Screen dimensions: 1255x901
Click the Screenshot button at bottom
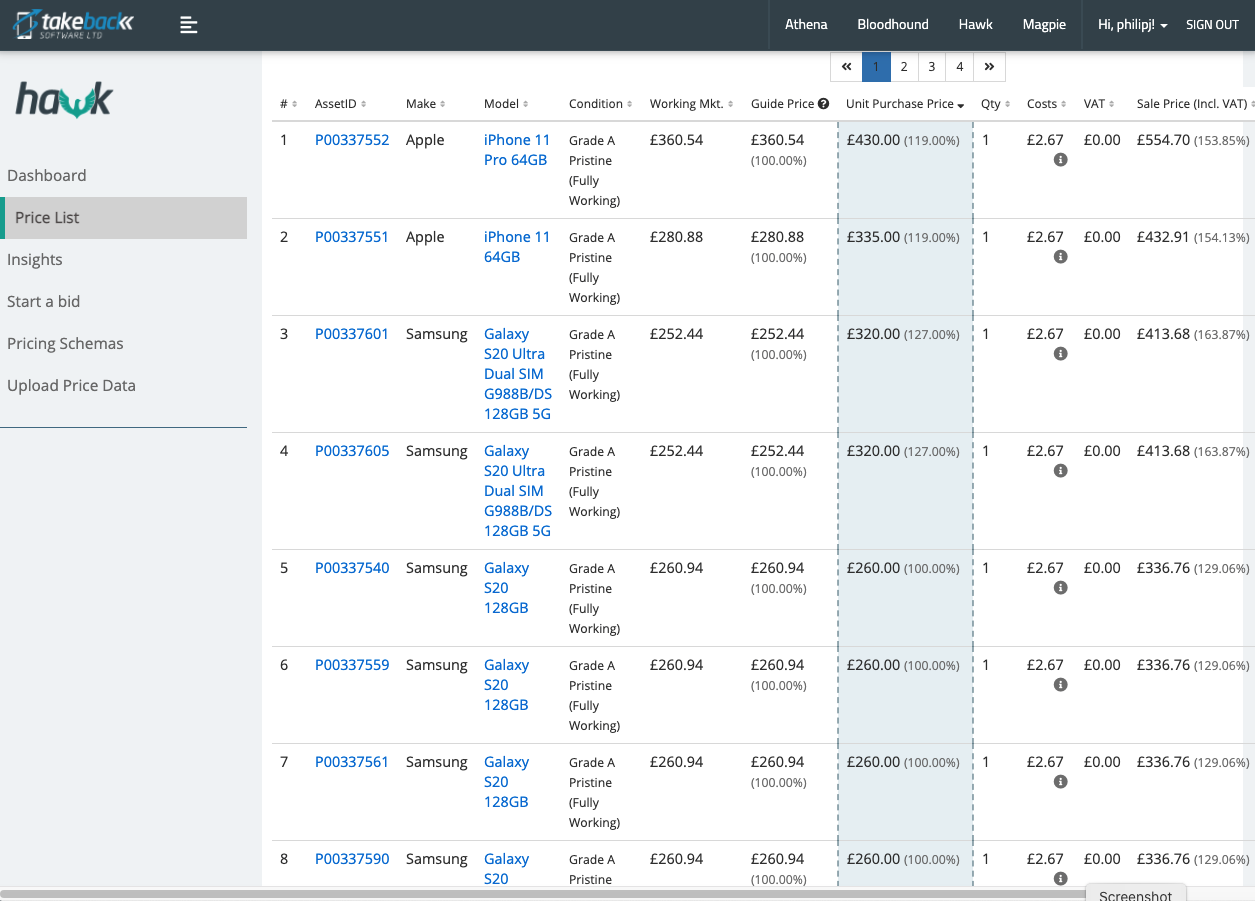pos(1135,892)
